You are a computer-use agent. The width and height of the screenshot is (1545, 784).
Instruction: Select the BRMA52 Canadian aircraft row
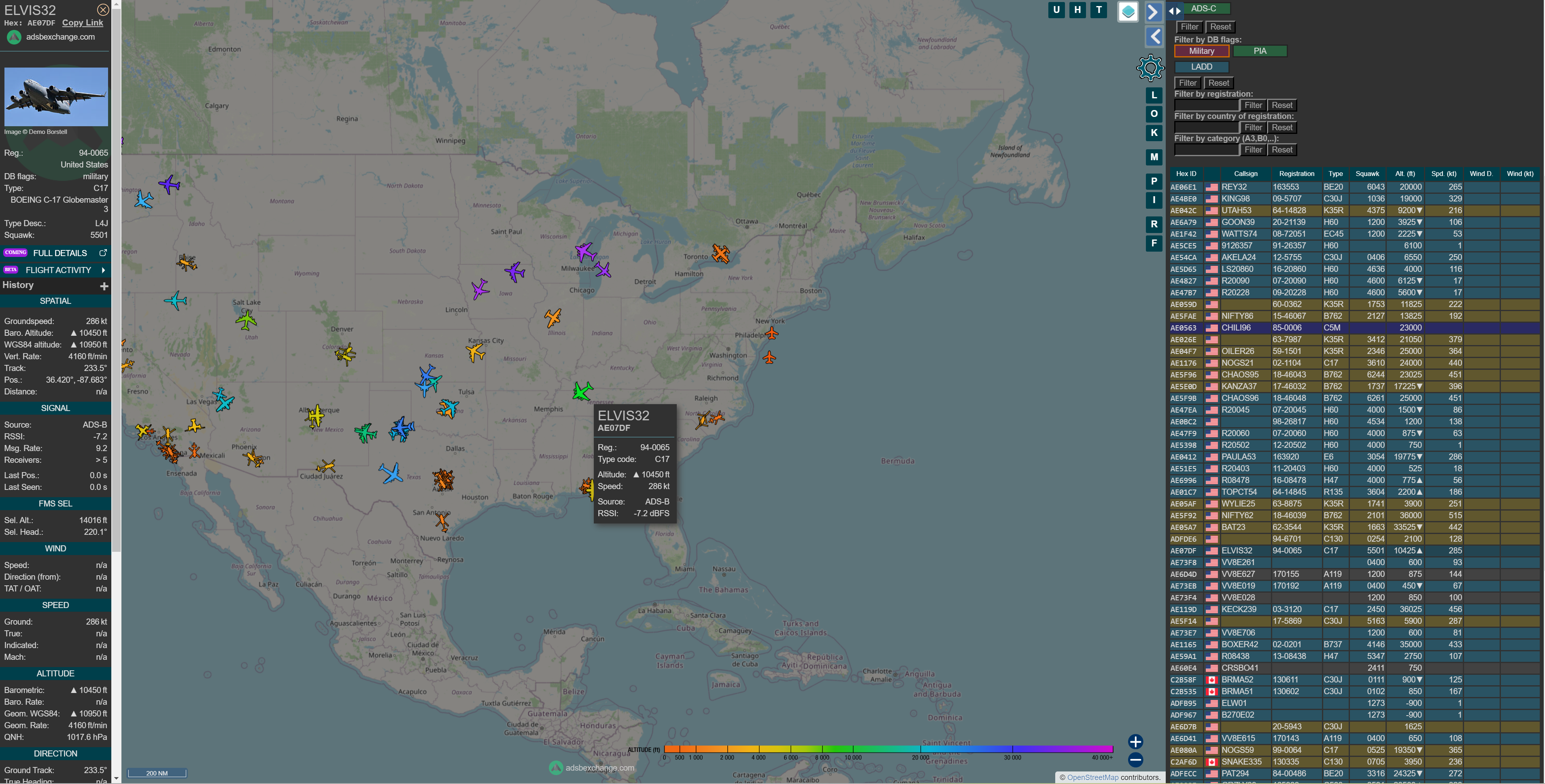(1354, 680)
